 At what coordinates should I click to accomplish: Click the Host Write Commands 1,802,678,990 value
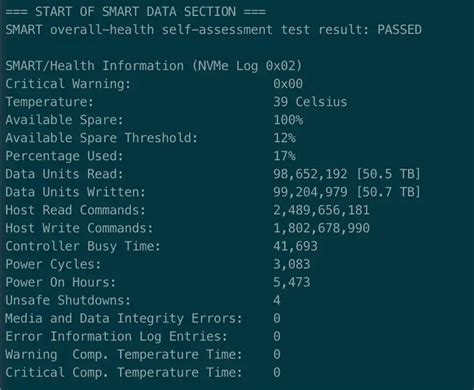321,228
